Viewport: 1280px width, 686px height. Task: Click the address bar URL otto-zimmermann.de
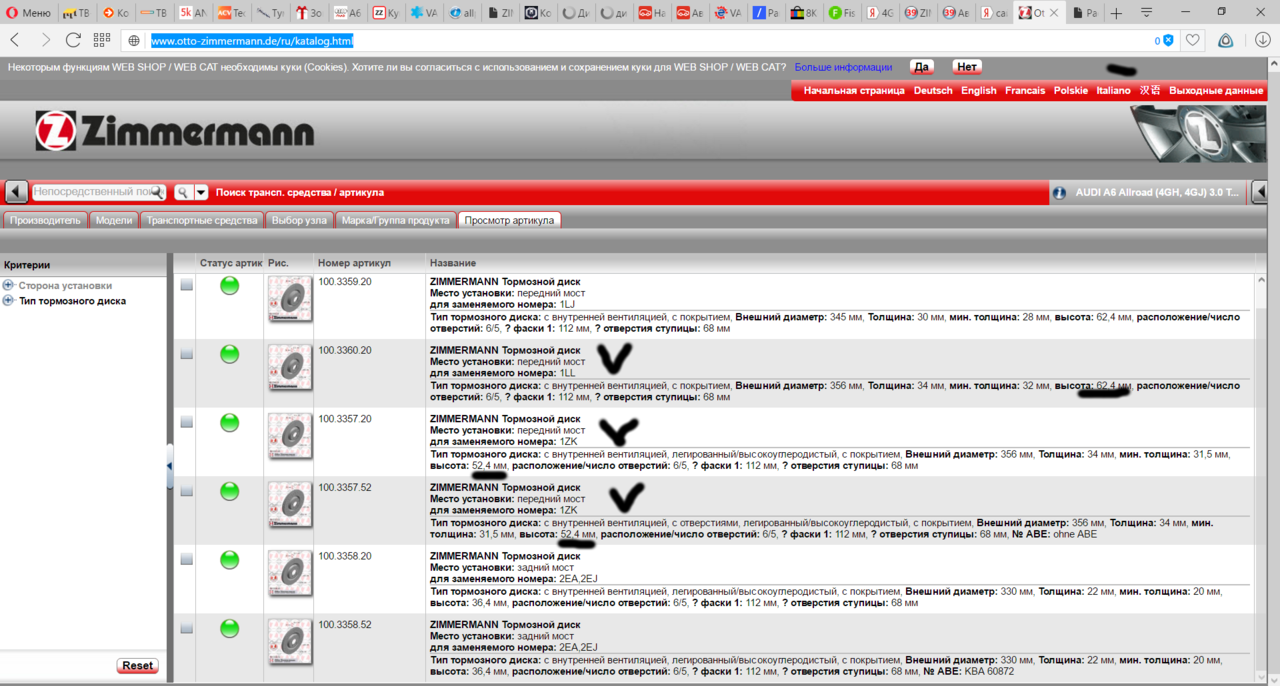(x=252, y=41)
